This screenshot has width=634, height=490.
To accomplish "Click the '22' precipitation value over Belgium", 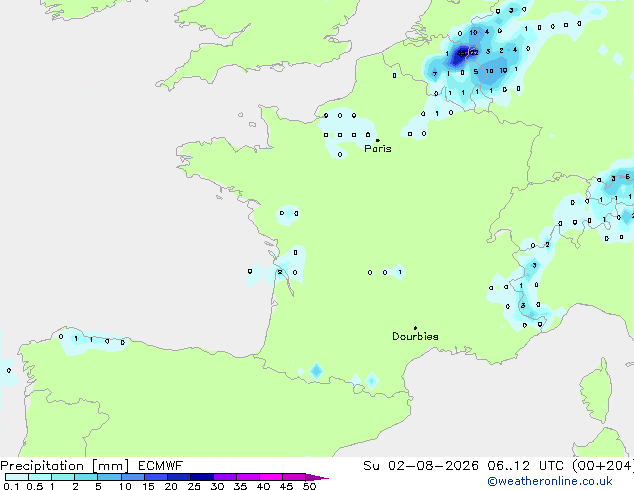I will (474, 52).
